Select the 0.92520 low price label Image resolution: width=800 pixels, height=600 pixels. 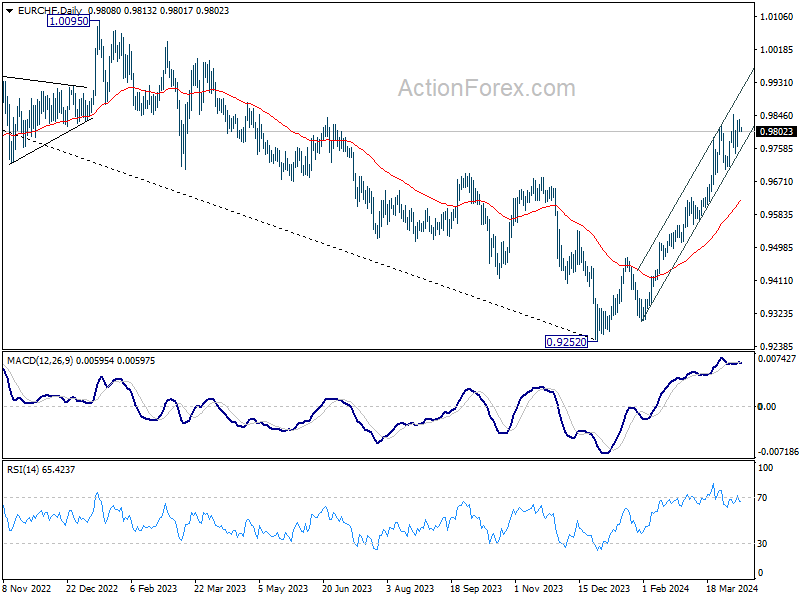click(566, 342)
